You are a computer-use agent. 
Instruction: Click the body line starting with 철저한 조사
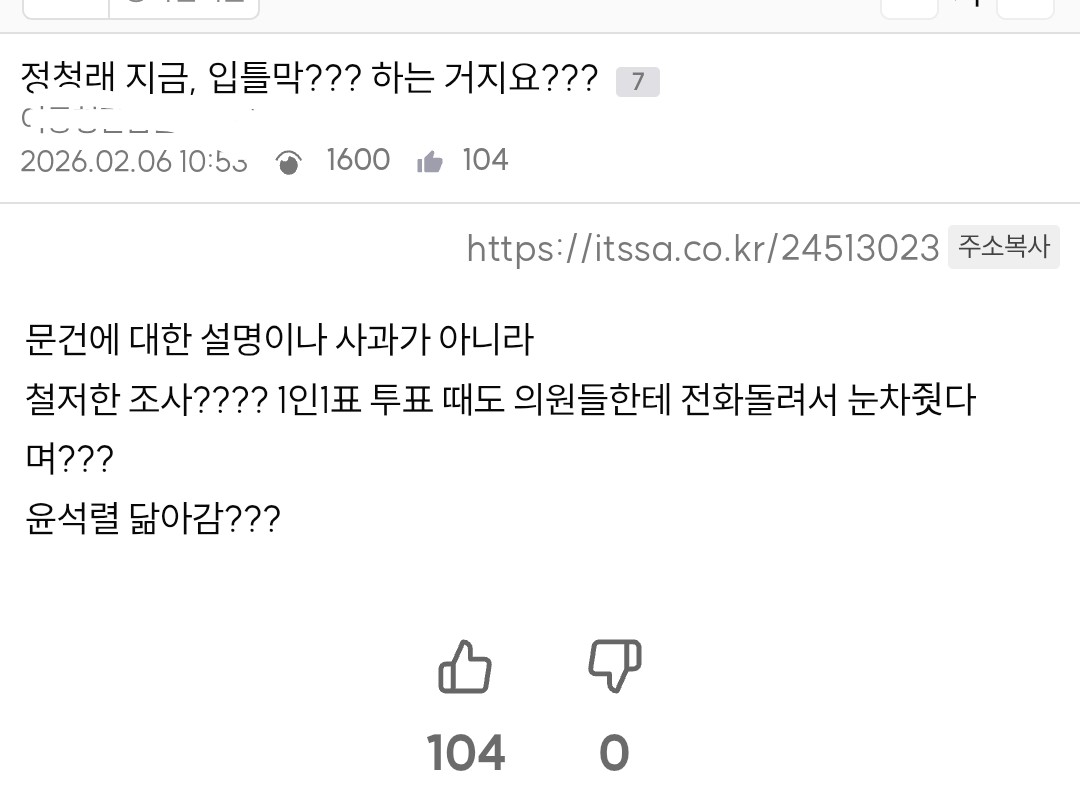[500, 401]
